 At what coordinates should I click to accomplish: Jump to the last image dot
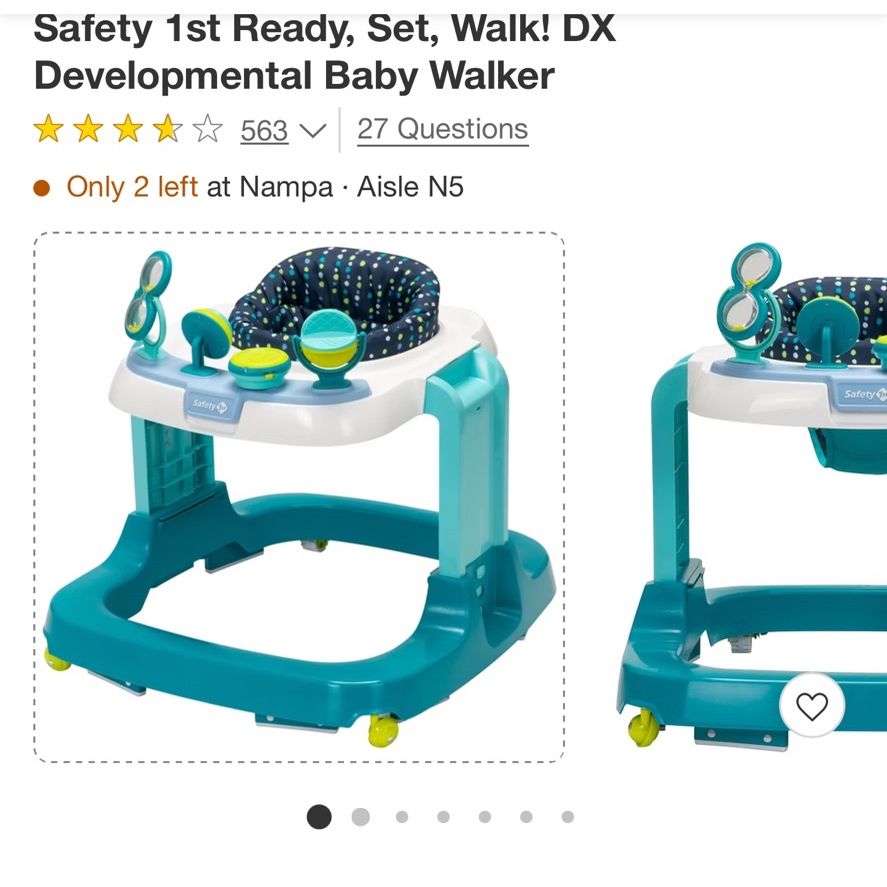coord(568,817)
